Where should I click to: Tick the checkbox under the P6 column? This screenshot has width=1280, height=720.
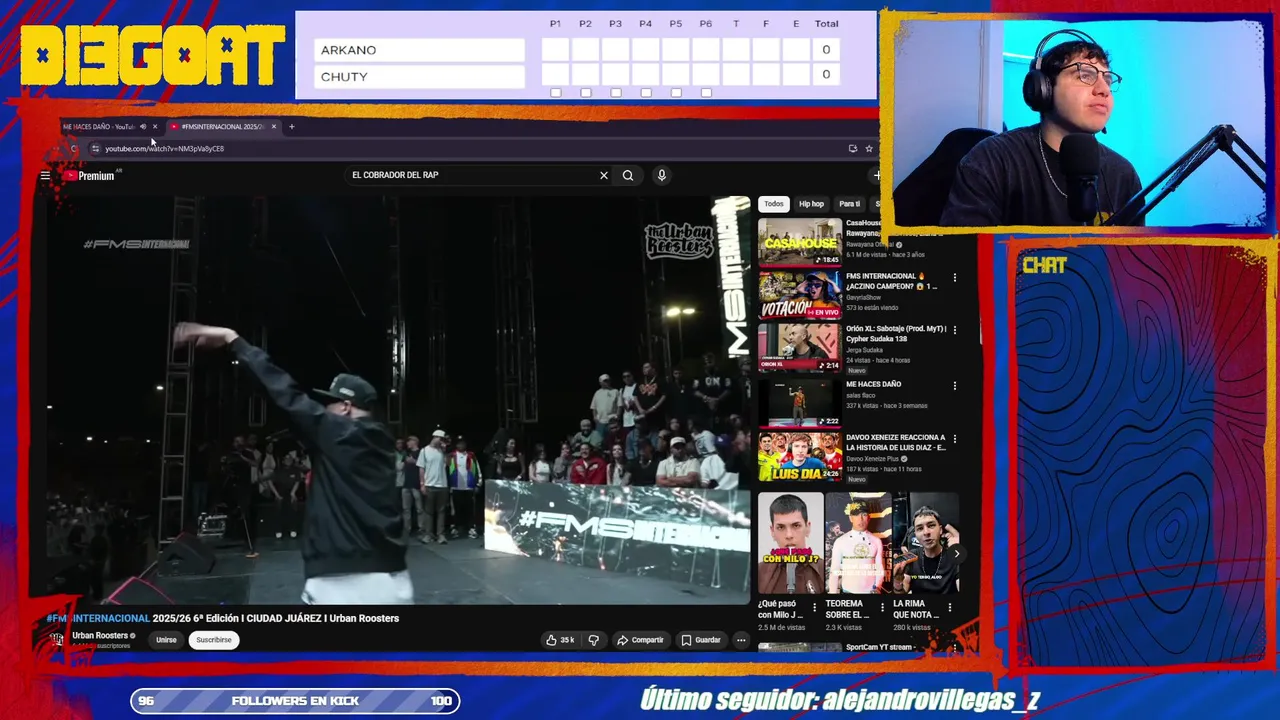[706, 93]
